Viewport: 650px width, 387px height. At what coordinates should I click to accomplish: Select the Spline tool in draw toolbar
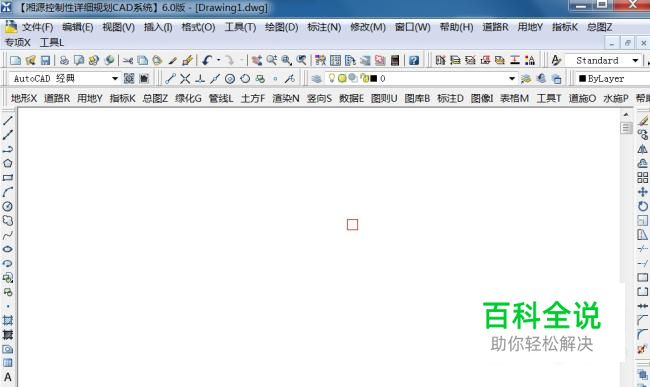[7, 235]
